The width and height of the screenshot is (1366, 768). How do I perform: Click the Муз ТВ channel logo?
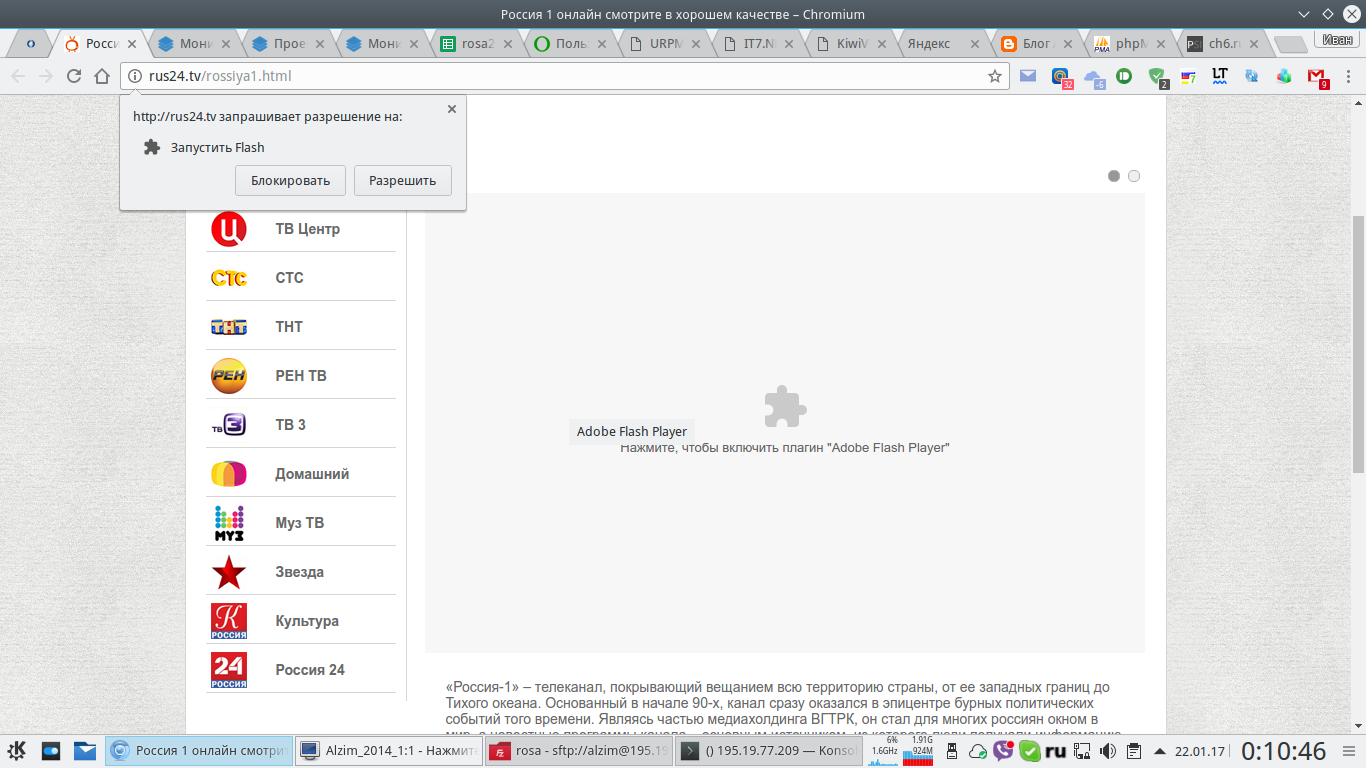point(229,523)
